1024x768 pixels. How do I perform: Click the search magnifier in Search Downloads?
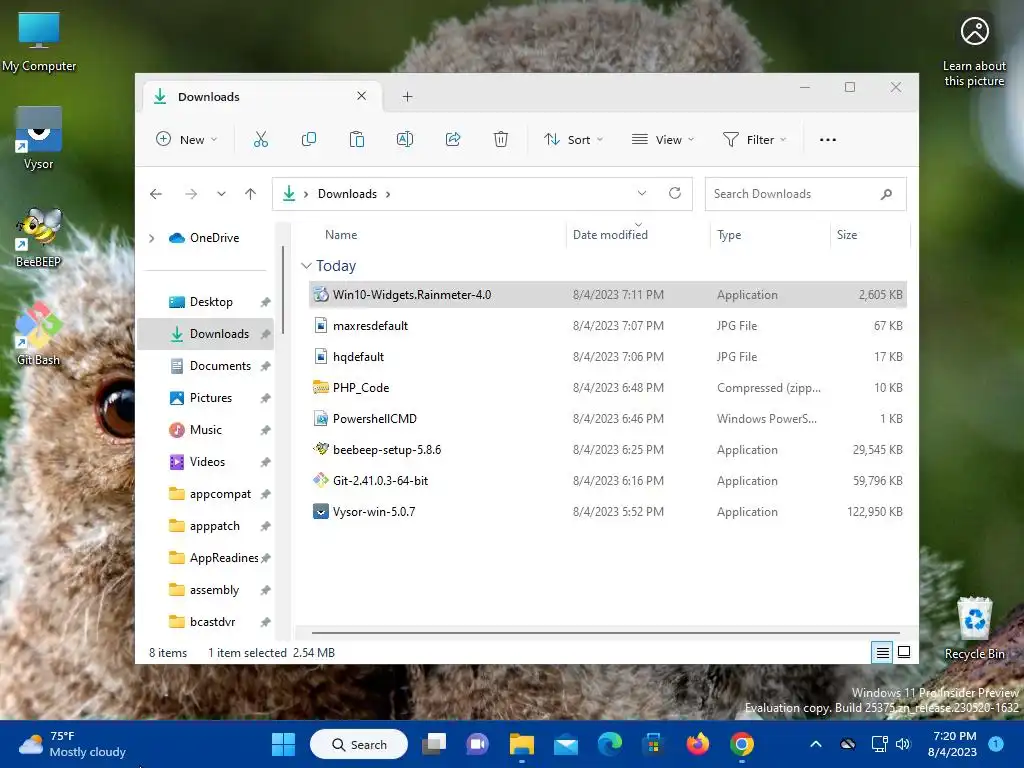coord(886,194)
